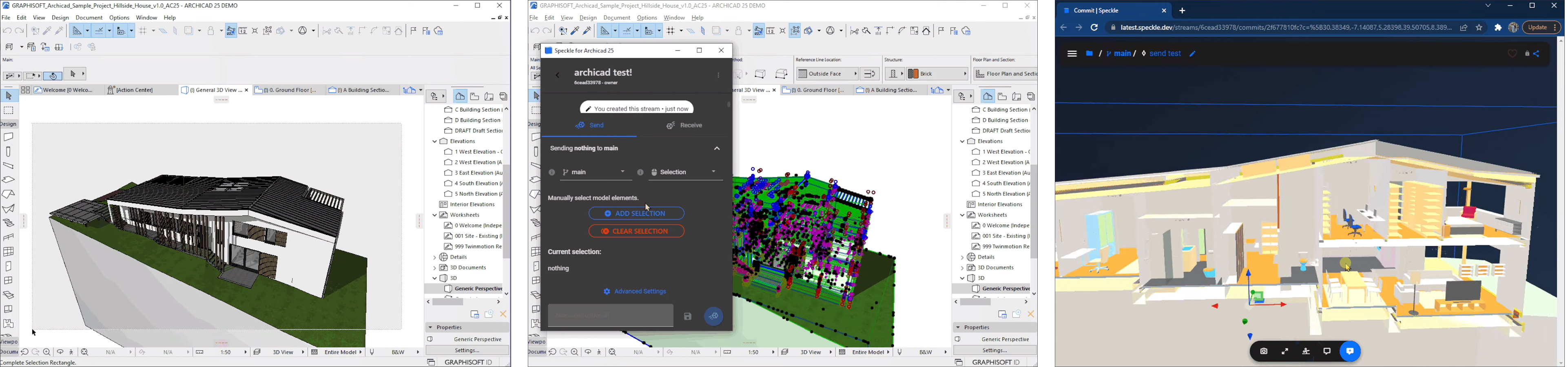Viewport: 1568px width, 367px height.
Task: Click blue folder icon in Speckle breadcrumb
Action: coord(1090,53)
